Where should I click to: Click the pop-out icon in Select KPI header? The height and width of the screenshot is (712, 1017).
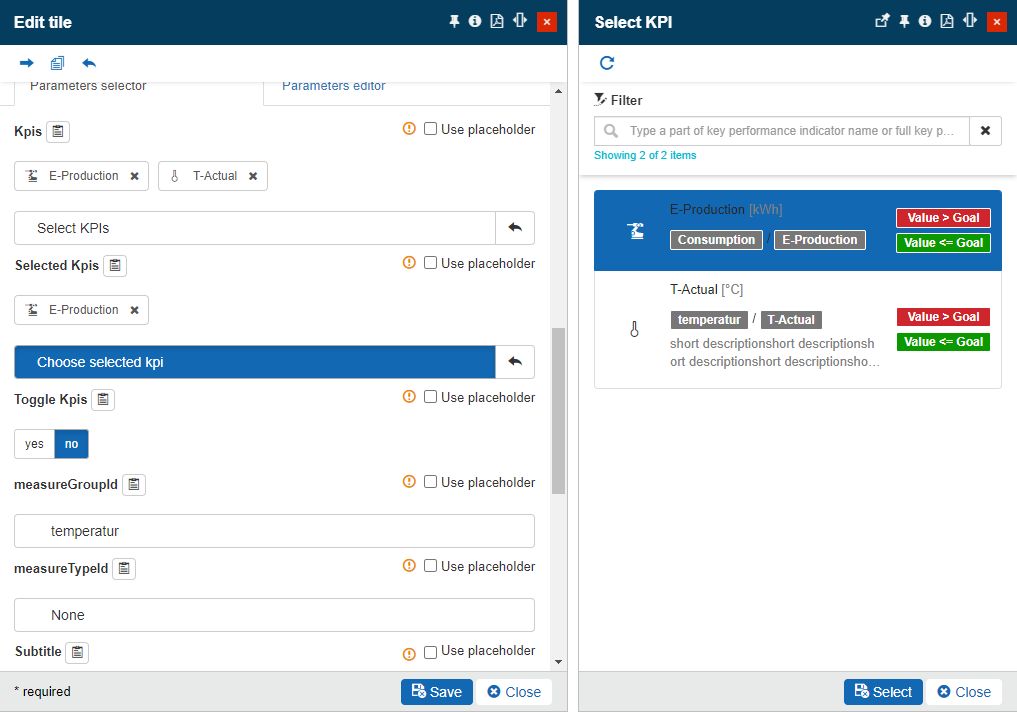tap(882, 21)
